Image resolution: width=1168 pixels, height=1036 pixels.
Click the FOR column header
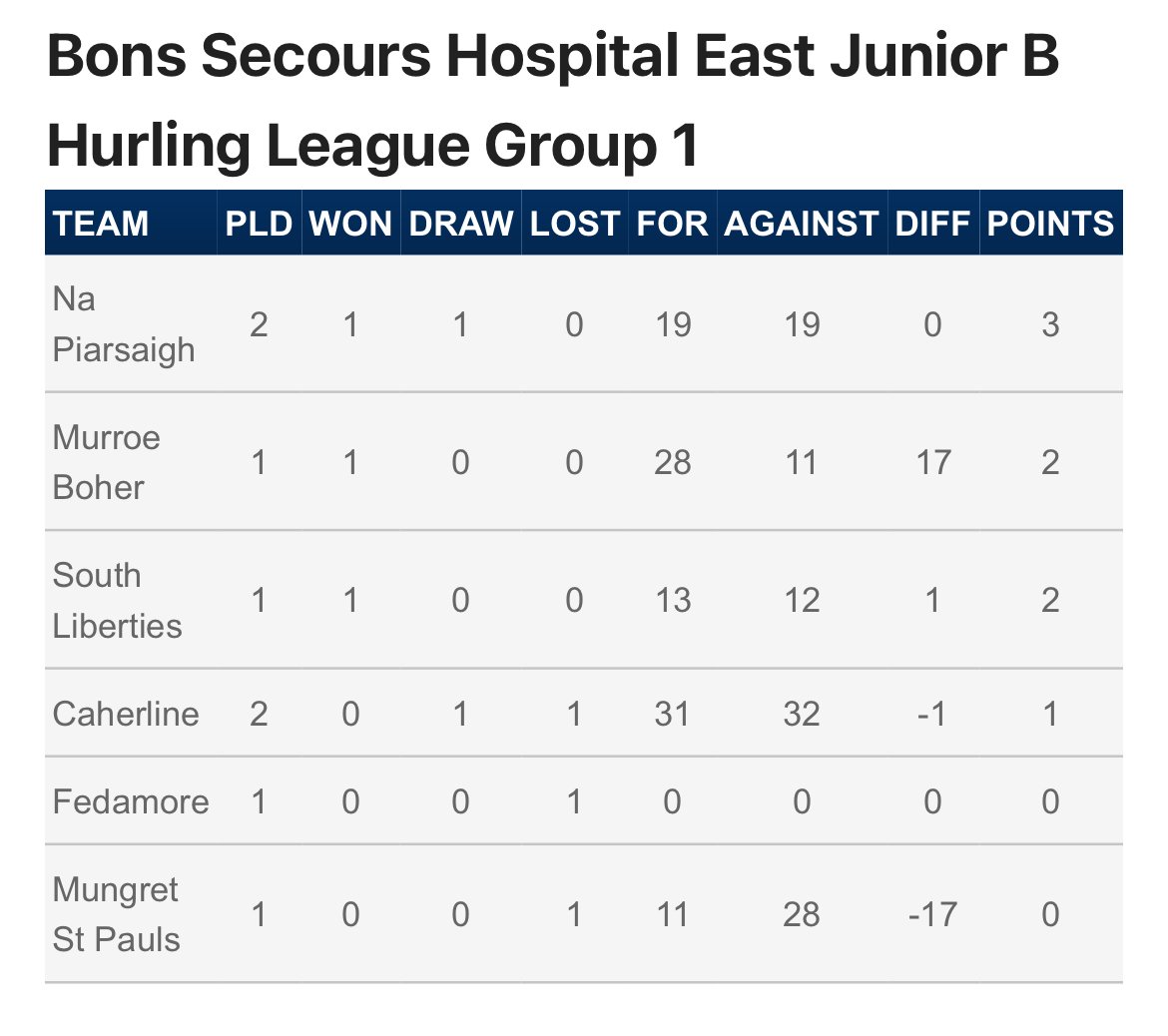pyautogui.click(x=672, y=224)
